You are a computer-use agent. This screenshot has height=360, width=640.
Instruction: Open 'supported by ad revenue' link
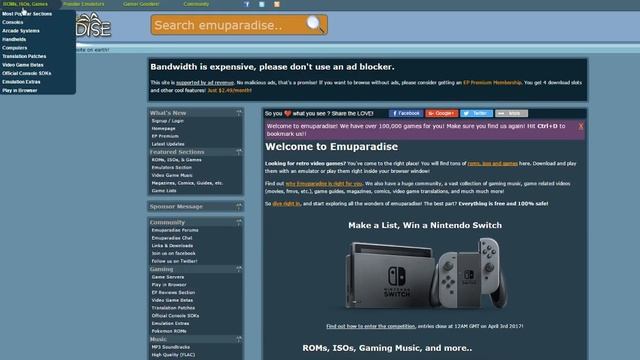click(205, 82)
